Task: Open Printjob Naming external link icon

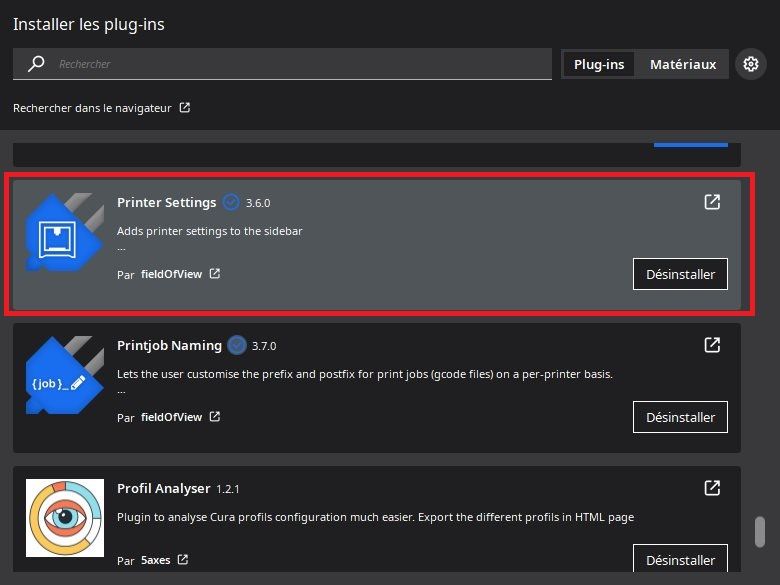Action: click(712, 345)
